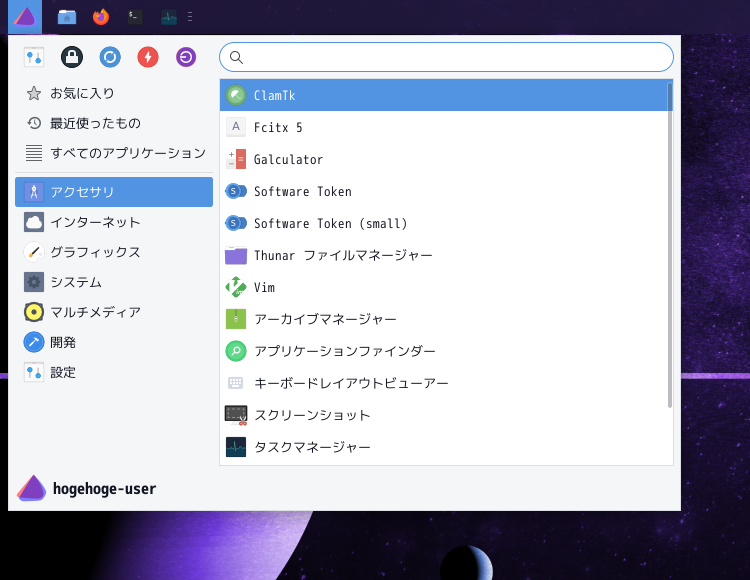Launch Galculator from the list
Screen dimensions: 750x580
point(446,159)
